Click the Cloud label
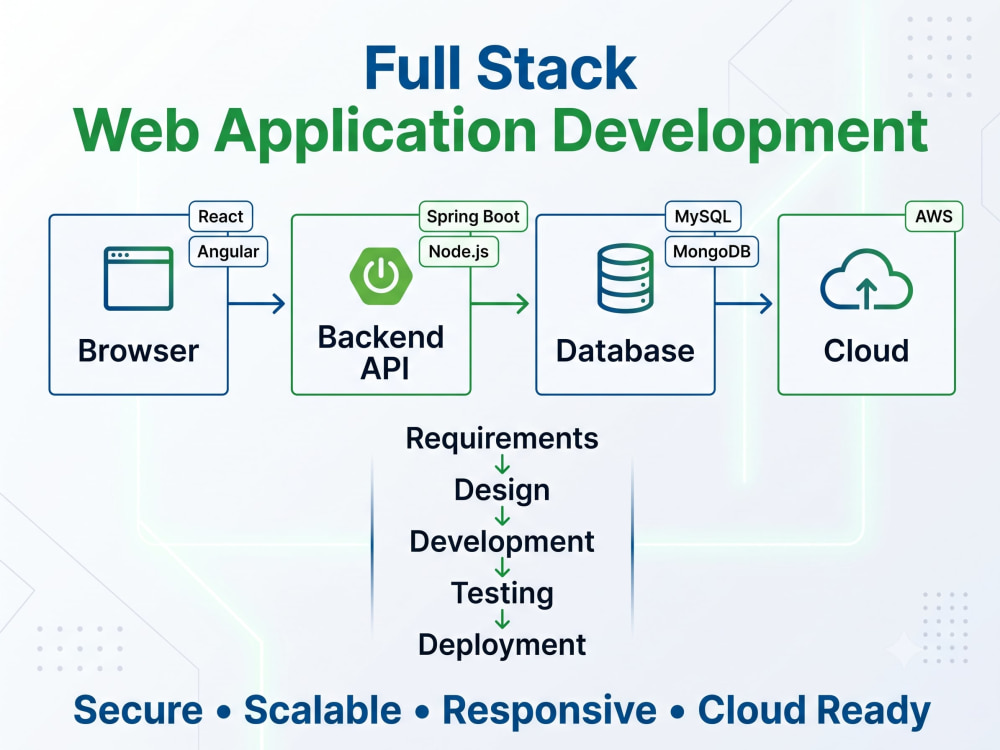 pyautogui.click(x=866, y=351)
